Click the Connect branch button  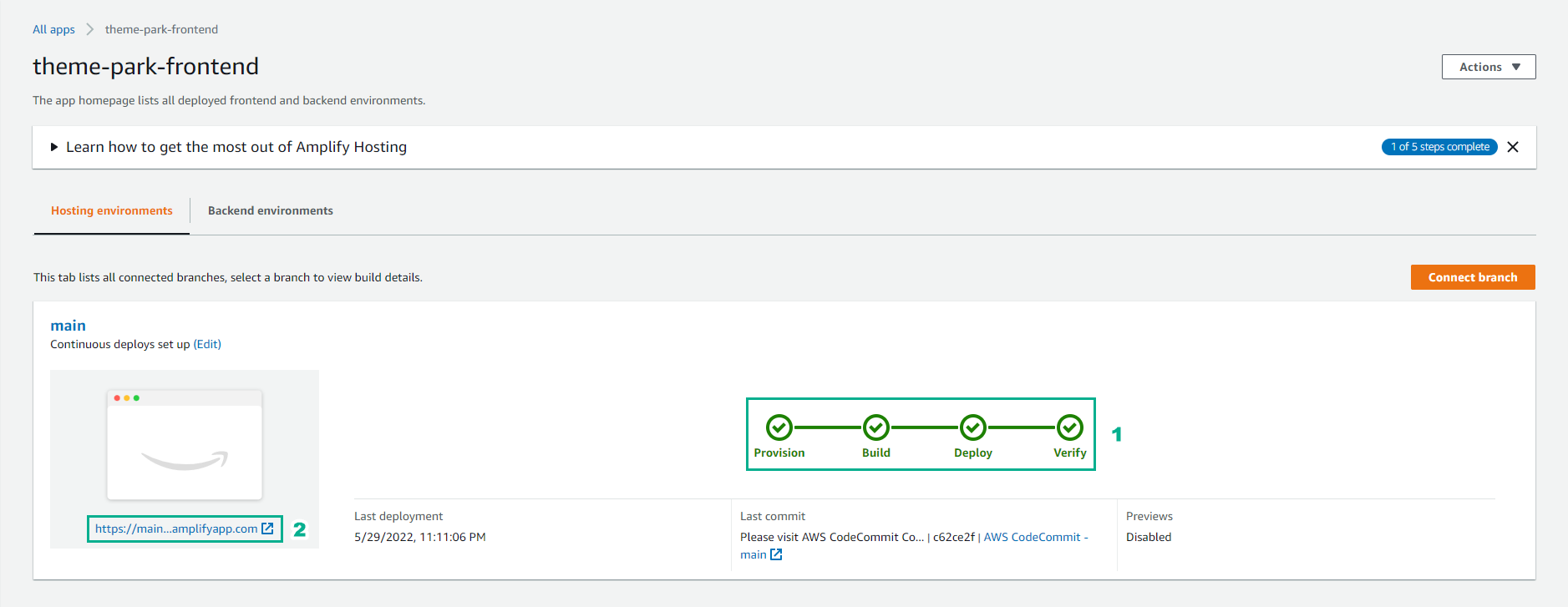pyautogui.click(x=1473, y=277)
